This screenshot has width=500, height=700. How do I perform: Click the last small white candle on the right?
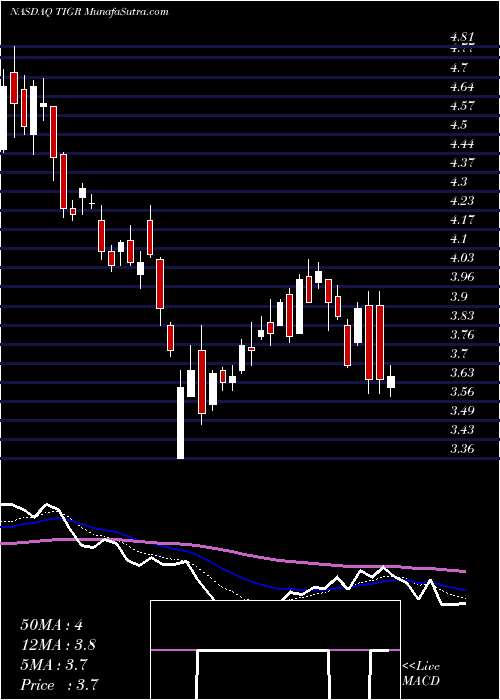pos(391,382)
